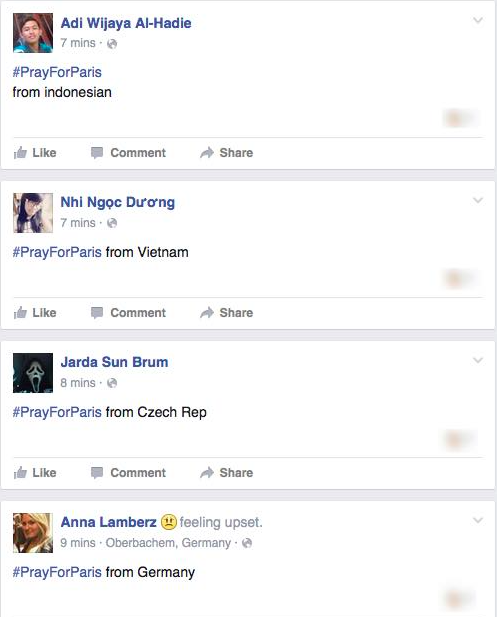Expand options chevron on Anna Lamberz's post
This screenshot has width=497, height=617.
[478, 520]
